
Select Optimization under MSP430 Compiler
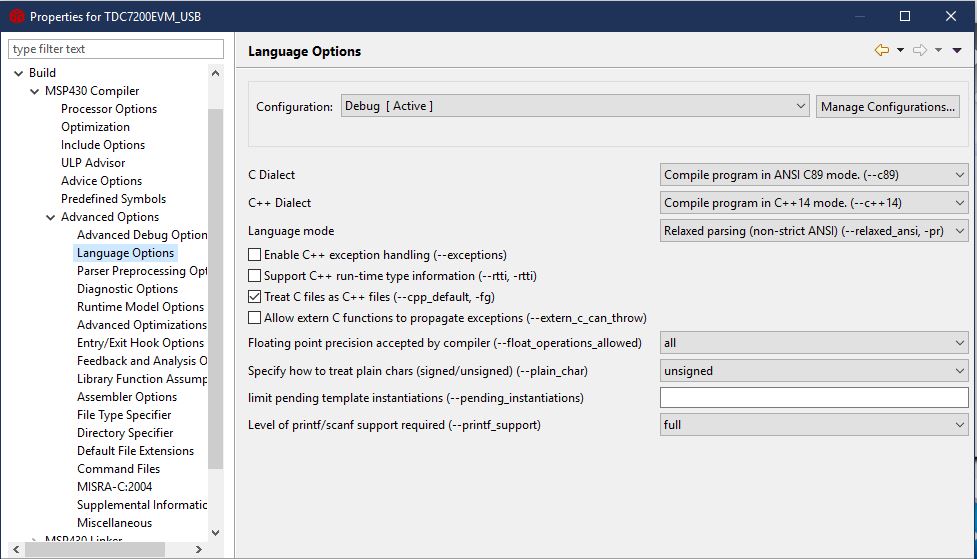click(x=95, y=127)
